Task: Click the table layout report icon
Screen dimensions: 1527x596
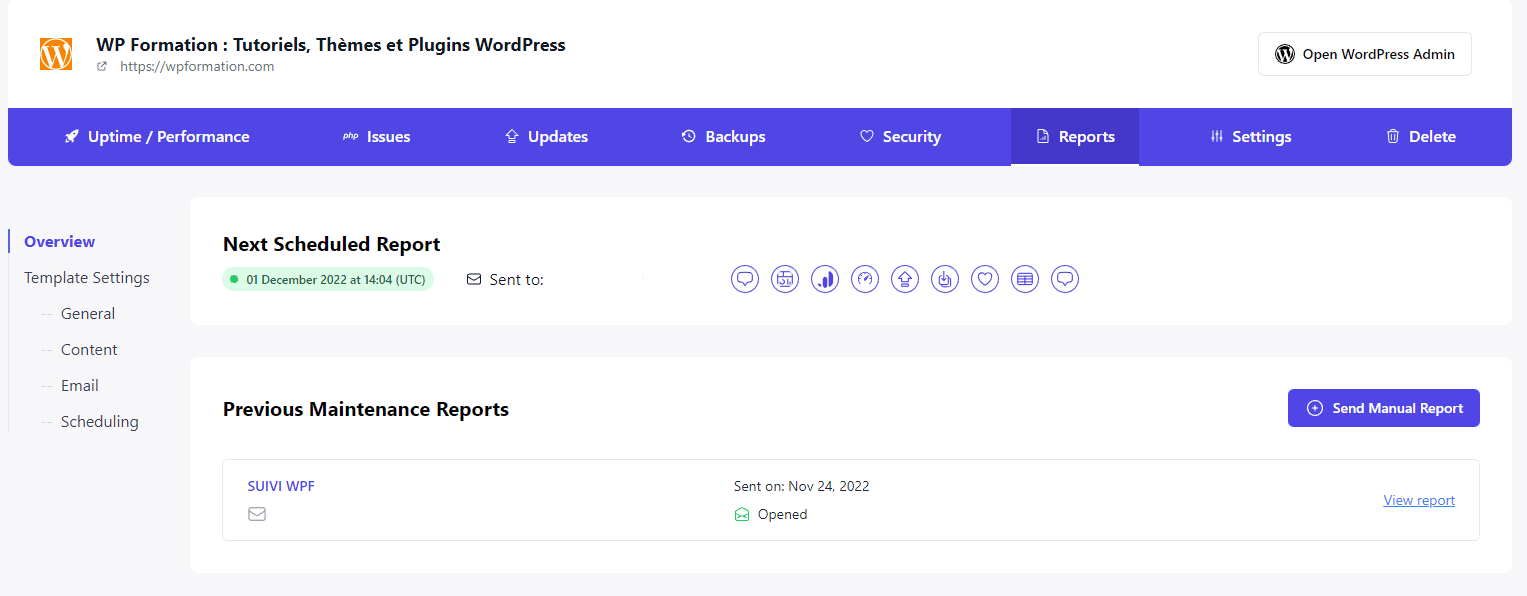Action: point(1025,279)
